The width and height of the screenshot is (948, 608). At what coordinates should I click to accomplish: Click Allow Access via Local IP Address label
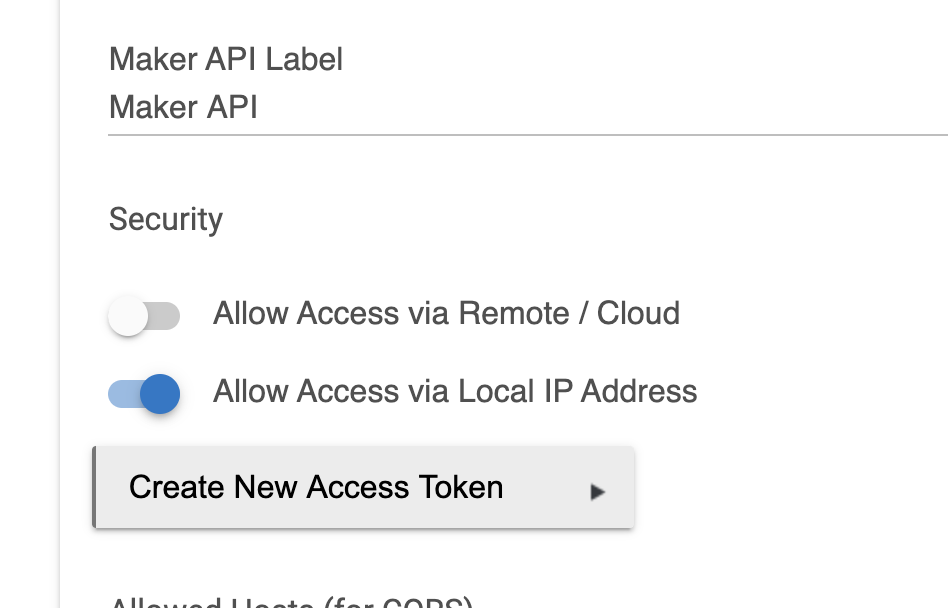[x=455, y=391]
